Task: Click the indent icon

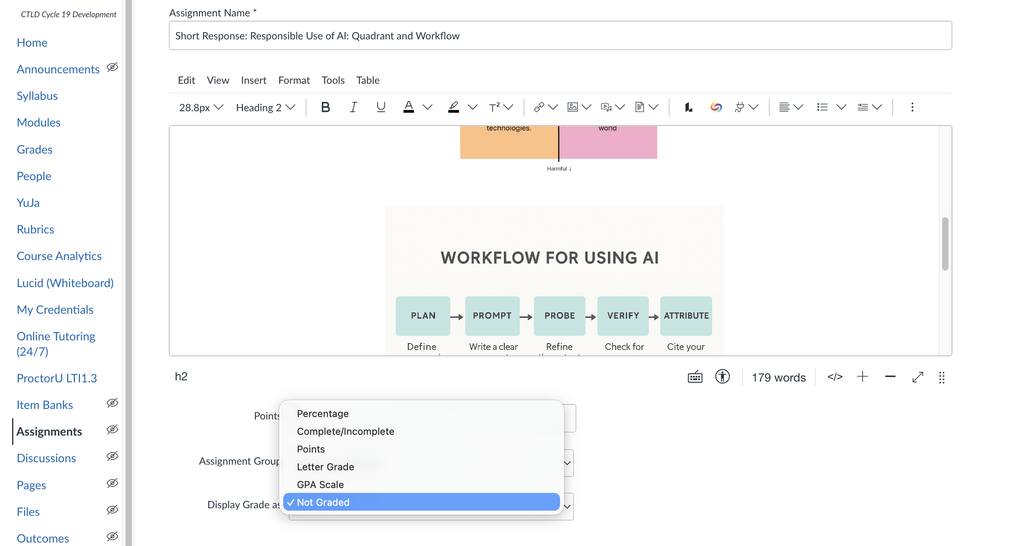Action: click(863, 107)
